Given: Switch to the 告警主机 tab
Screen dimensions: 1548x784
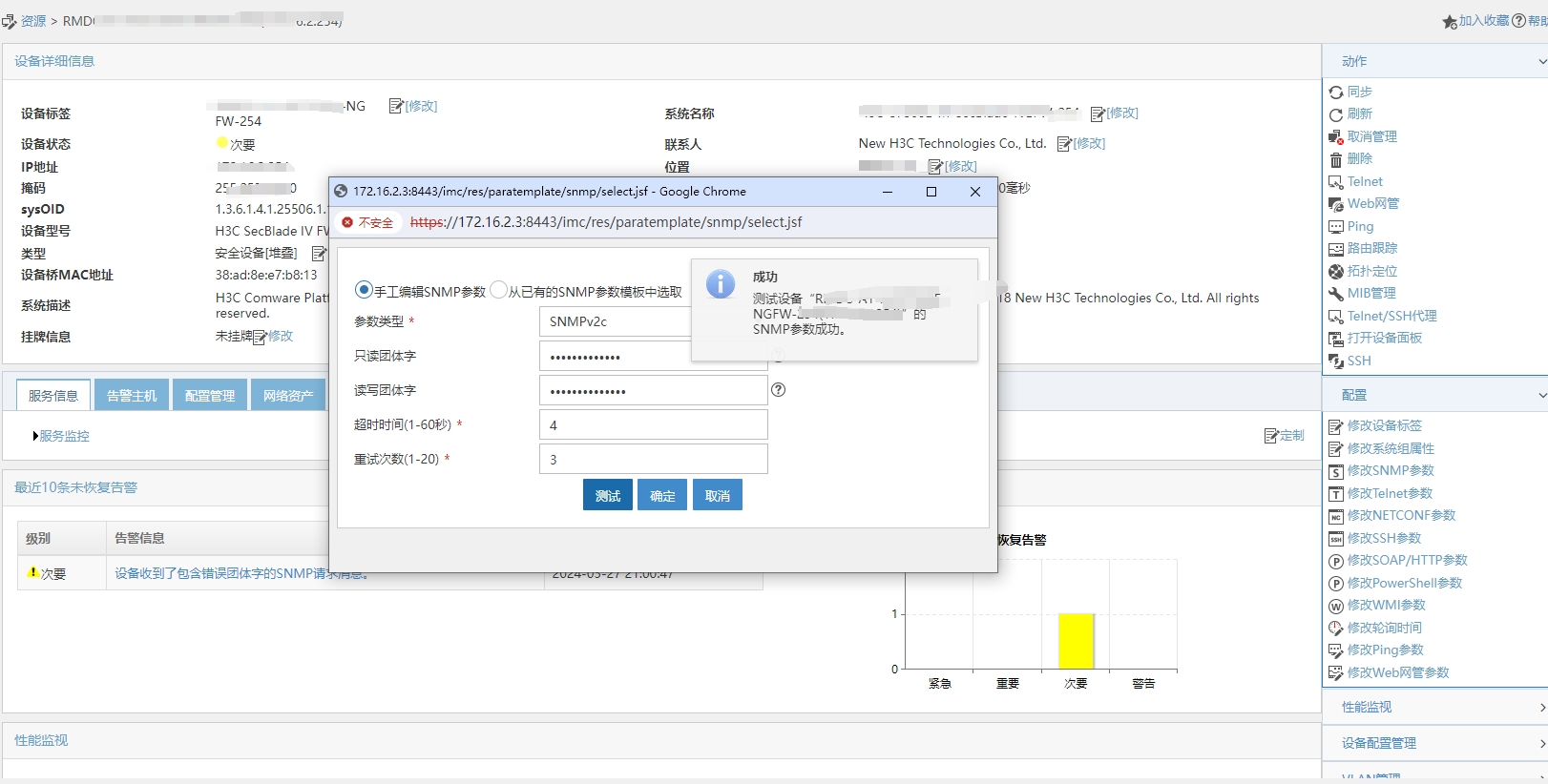Looking at the screenshot, I should click(132, 395).
